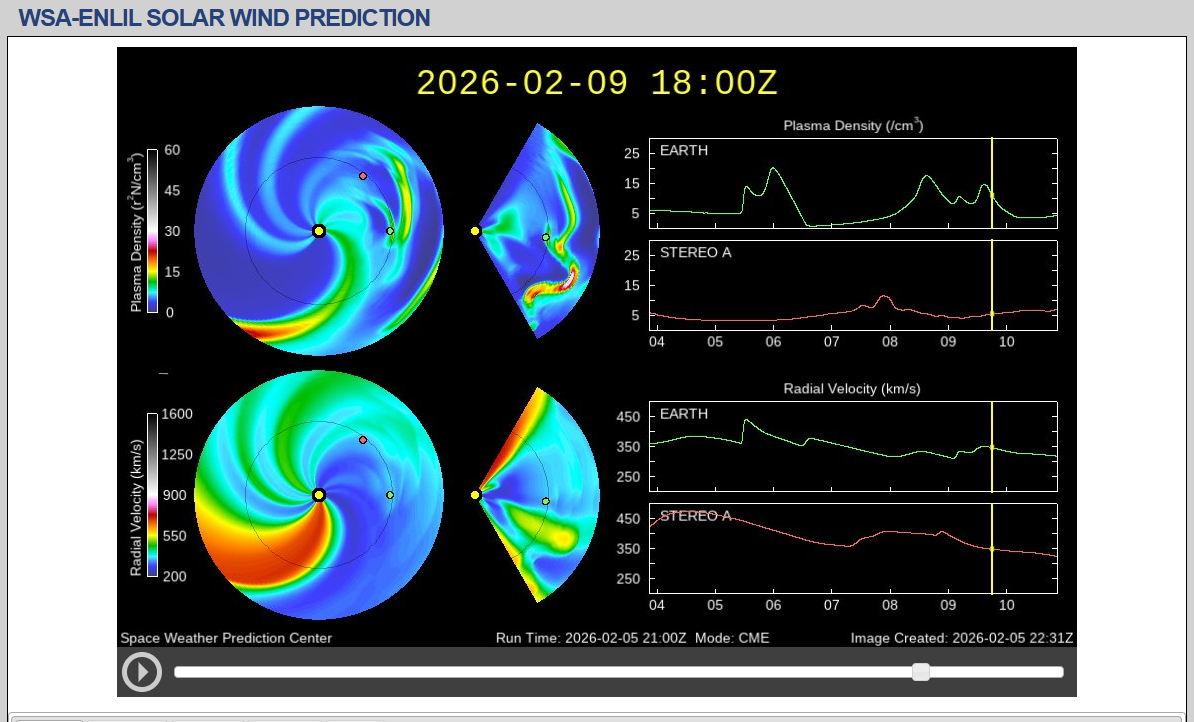Click the Space Weather Prediction Center label

point(226,638)
